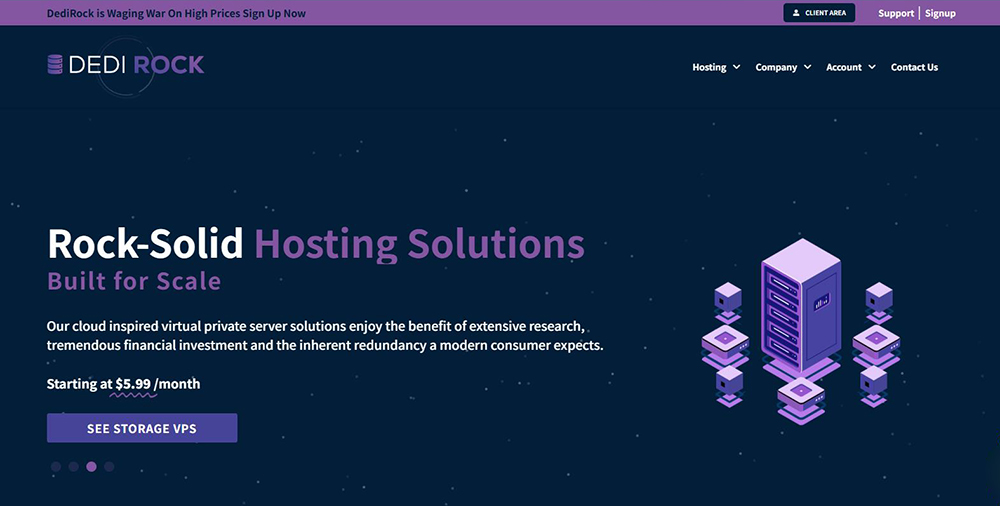Click the small cube at the illustration's top-left

point(728,295)
